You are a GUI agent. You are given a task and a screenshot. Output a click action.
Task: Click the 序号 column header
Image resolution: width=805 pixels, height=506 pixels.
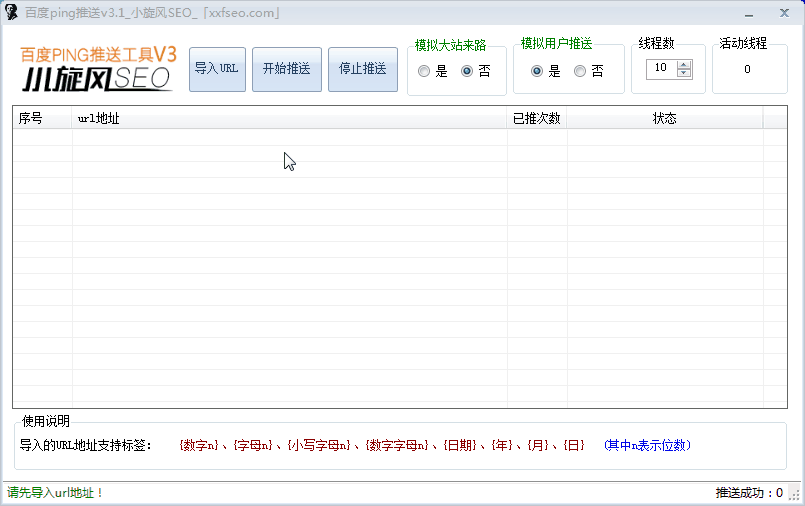(42, 118)
